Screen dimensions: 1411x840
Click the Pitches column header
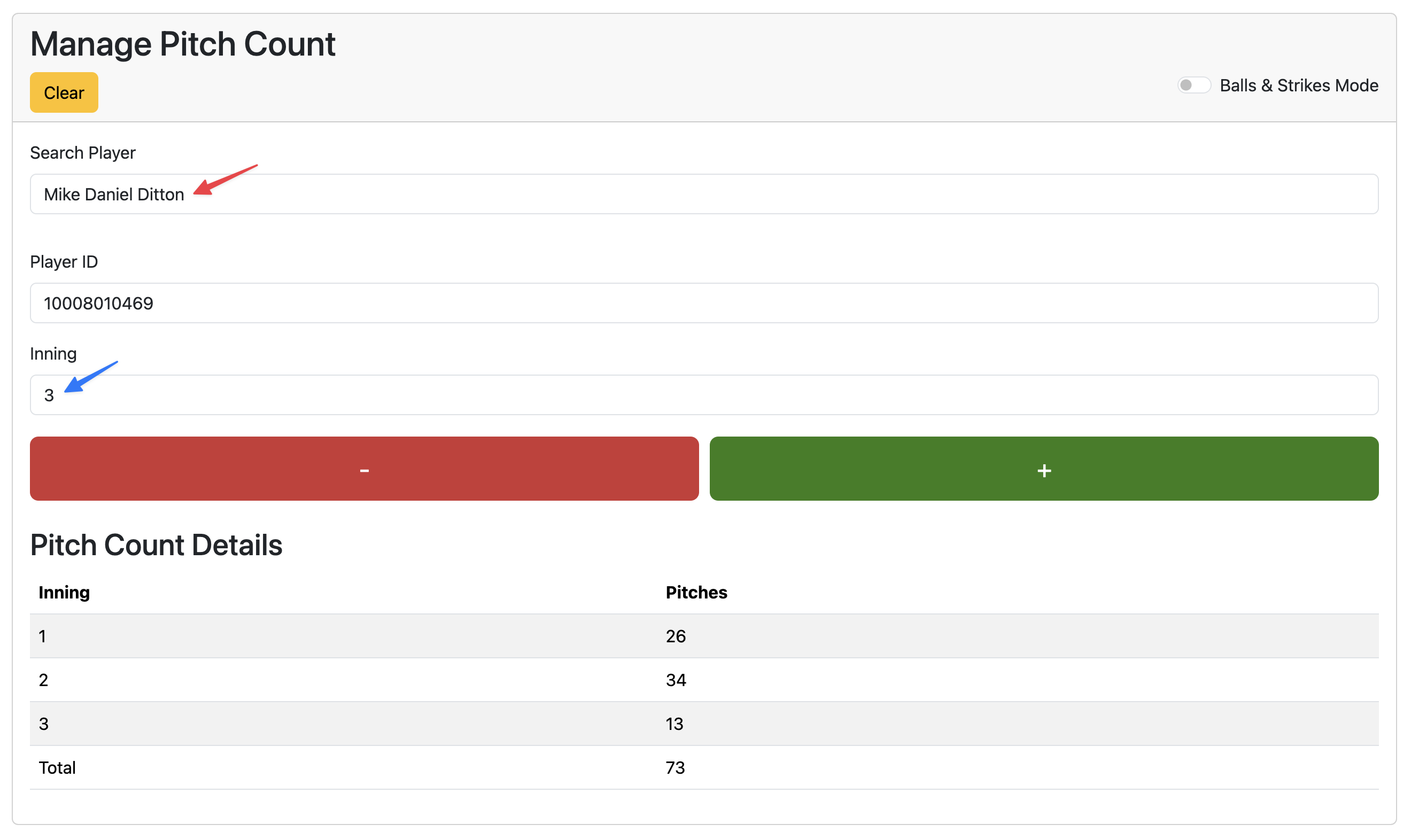coord(695,592)
